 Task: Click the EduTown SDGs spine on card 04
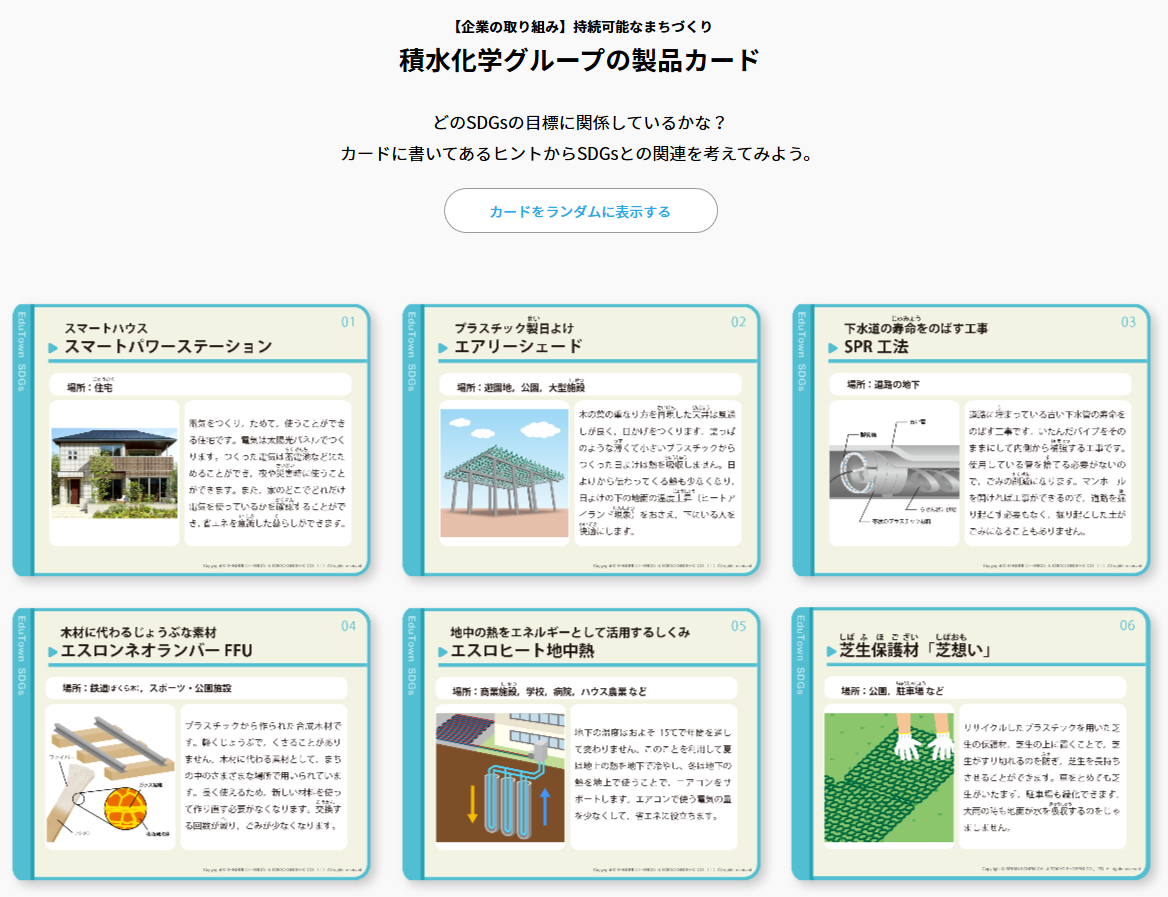point(22,656)
